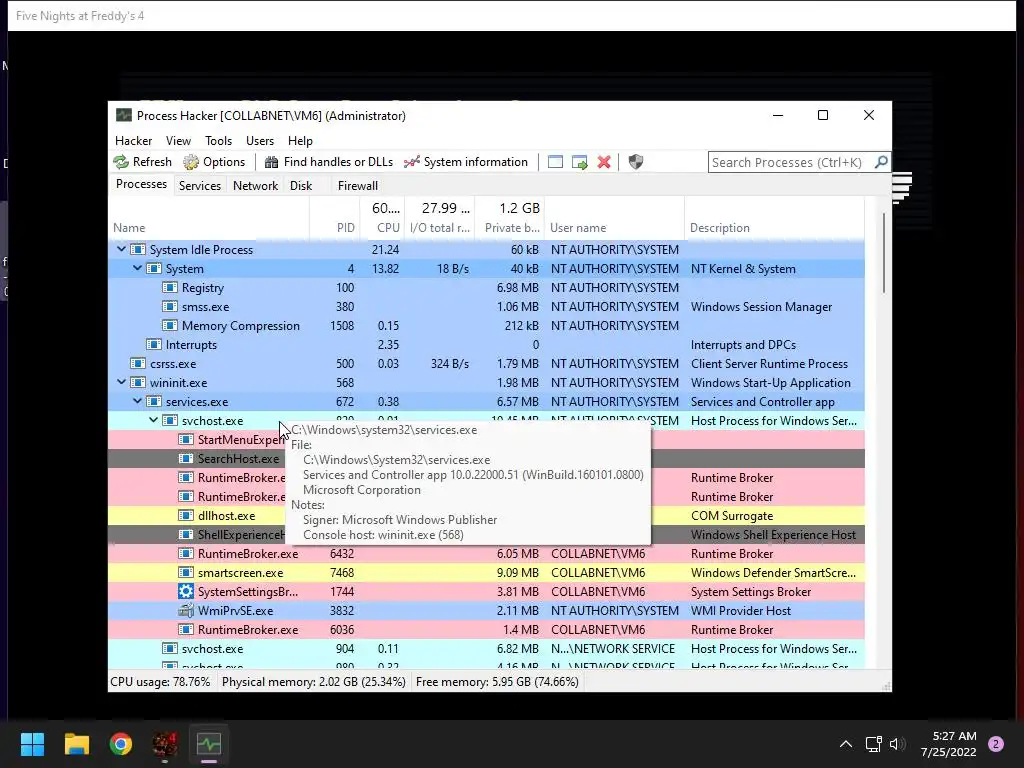Click the taskbar clock and date
Viewport: 1024px width, 768px height.
tap(948, 744)
